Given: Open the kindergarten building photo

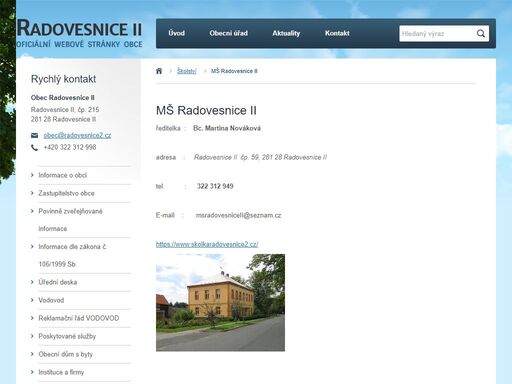Looking at the screenshot, I should pos(220,302).
